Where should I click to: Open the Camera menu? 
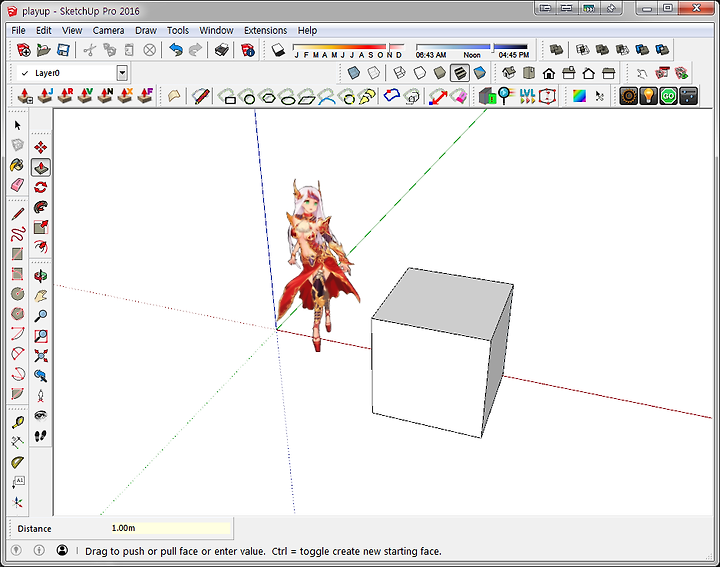click(108, 30)
